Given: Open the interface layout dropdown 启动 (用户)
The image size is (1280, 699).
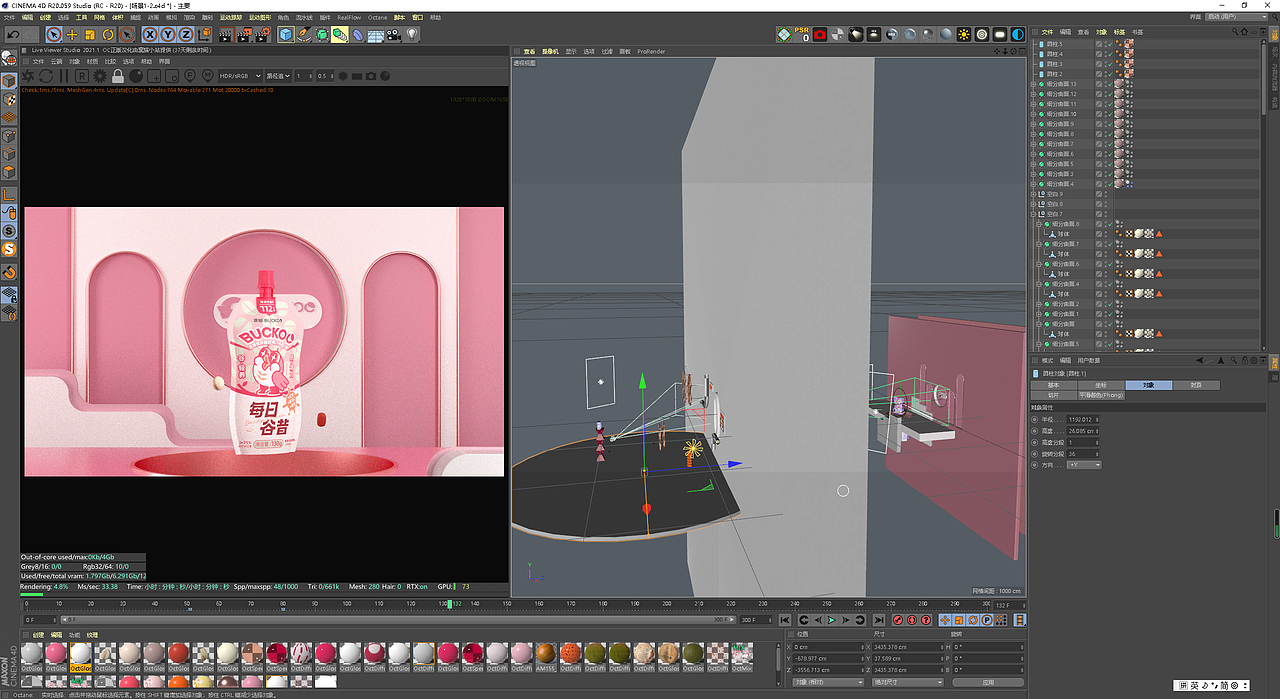Looking at the screenshot, I should [1237, 17].
